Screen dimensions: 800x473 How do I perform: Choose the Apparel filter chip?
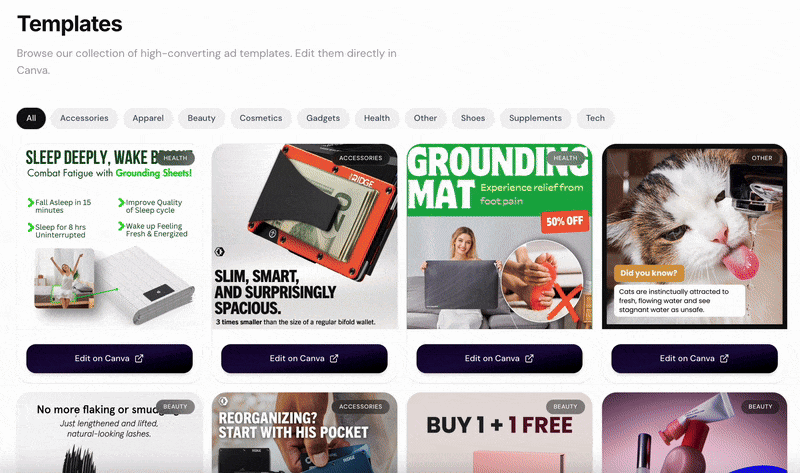[148, 118]
